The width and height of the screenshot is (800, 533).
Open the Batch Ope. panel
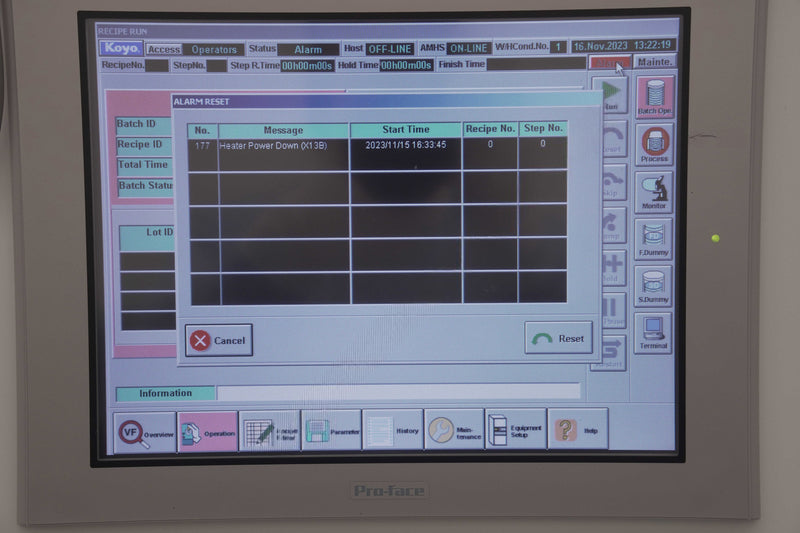click(654, 97)
